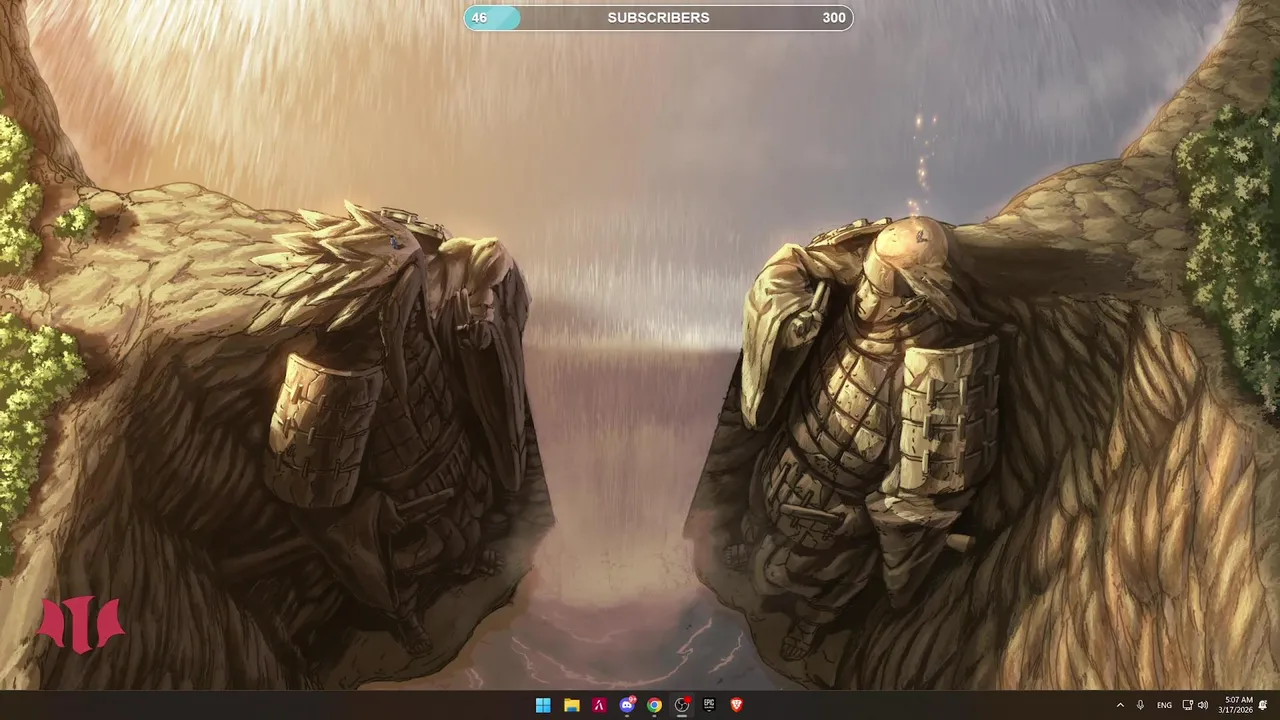Click the subscribers progress bar
This screenshot has width=1280, height=720.
tap(658, 17)
